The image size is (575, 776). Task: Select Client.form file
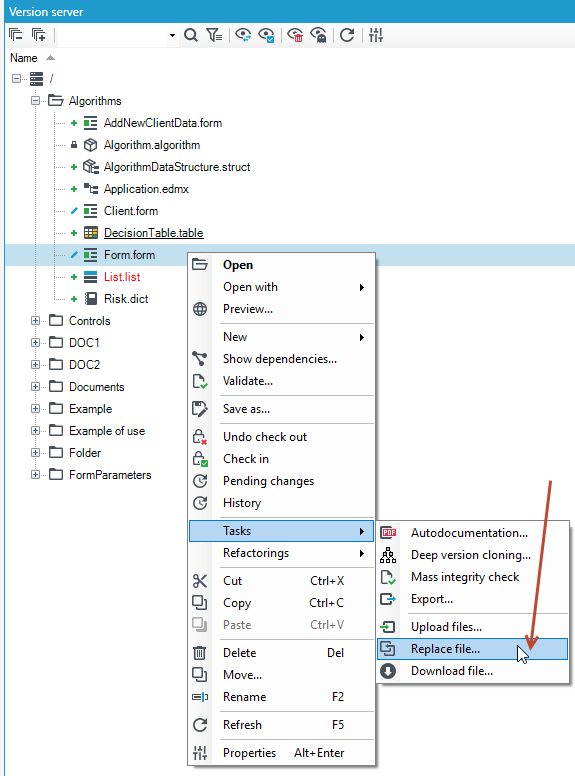(131, 211)
